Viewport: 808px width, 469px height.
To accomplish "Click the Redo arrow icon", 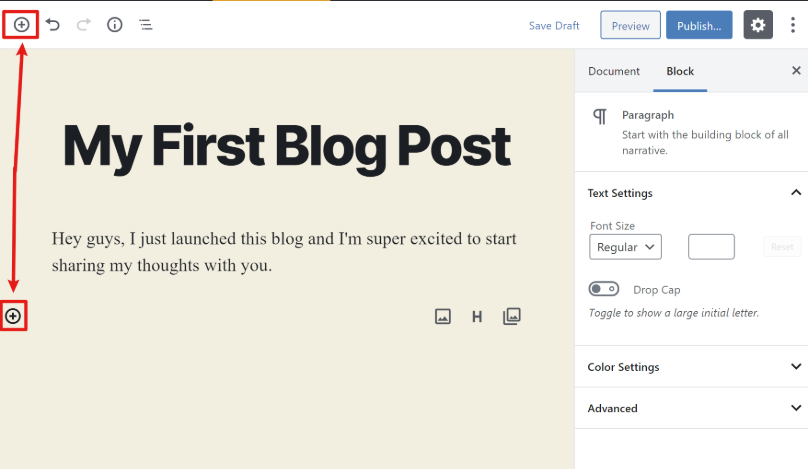I will (83, 25).
